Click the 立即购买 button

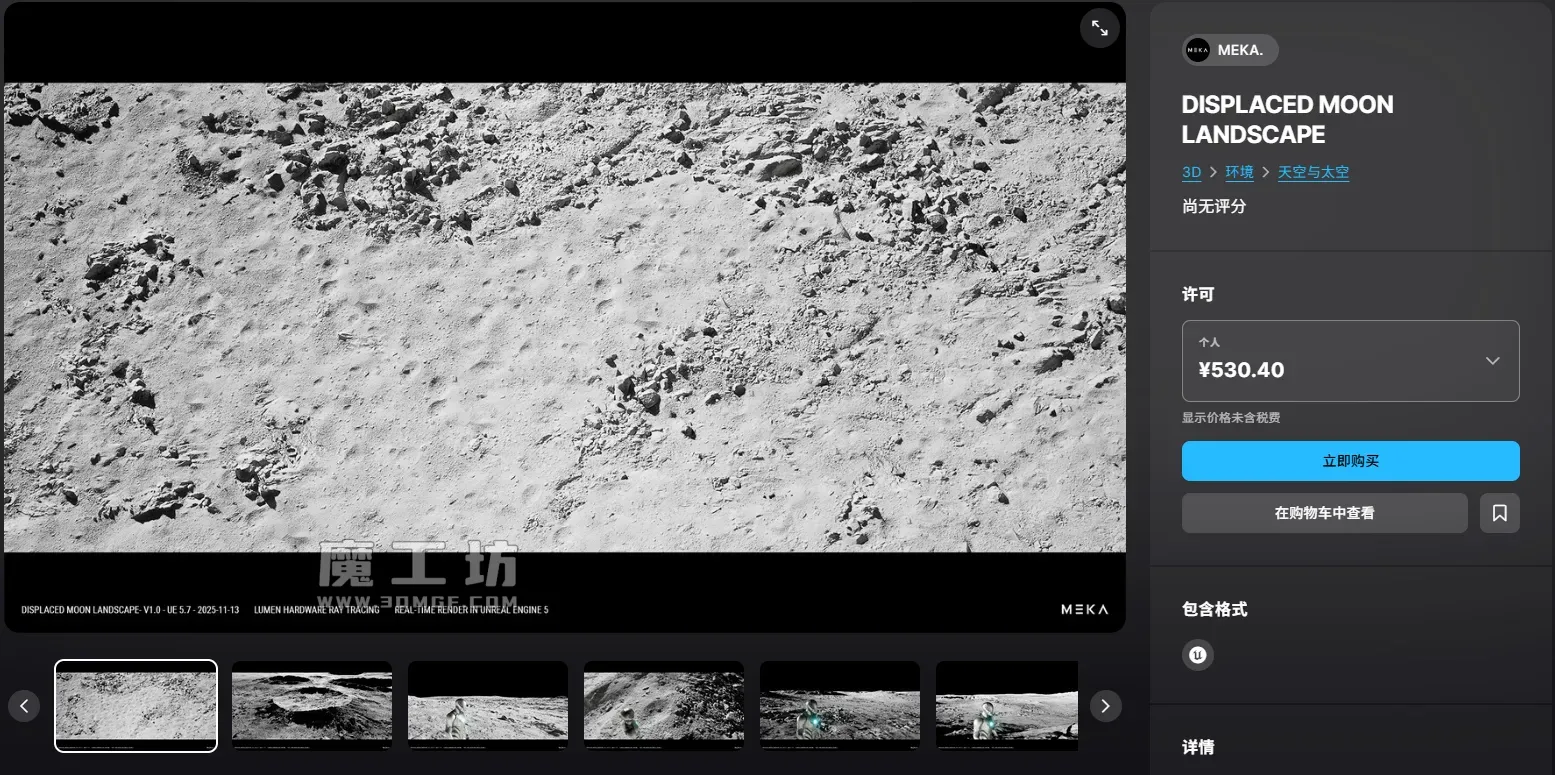(1350, 461)
